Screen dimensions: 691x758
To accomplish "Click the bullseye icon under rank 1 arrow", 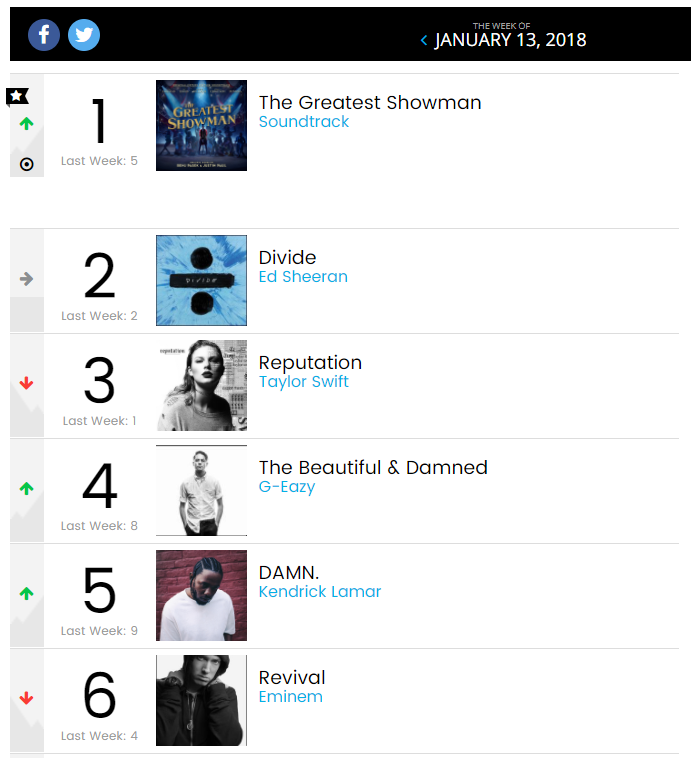I will click(27, 164).
